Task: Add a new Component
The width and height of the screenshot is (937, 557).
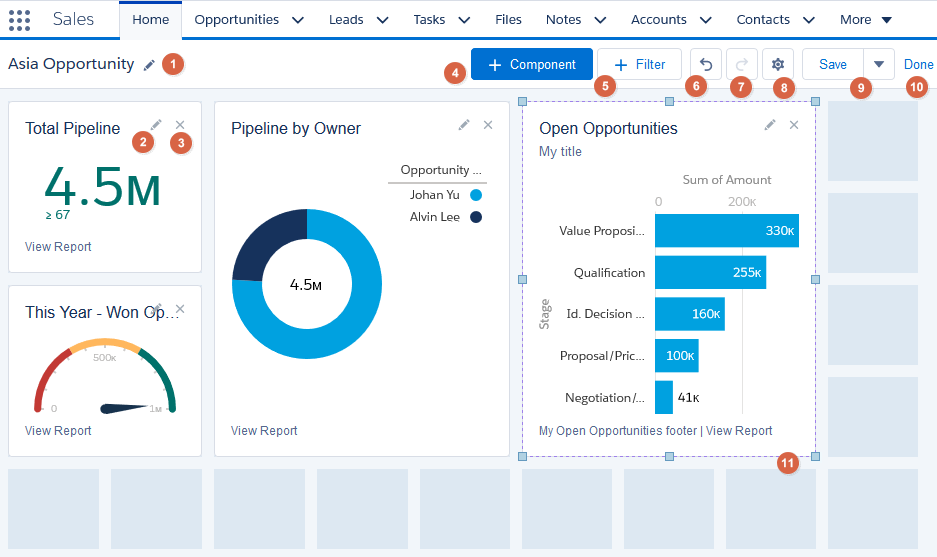Action: pos(532,64)
